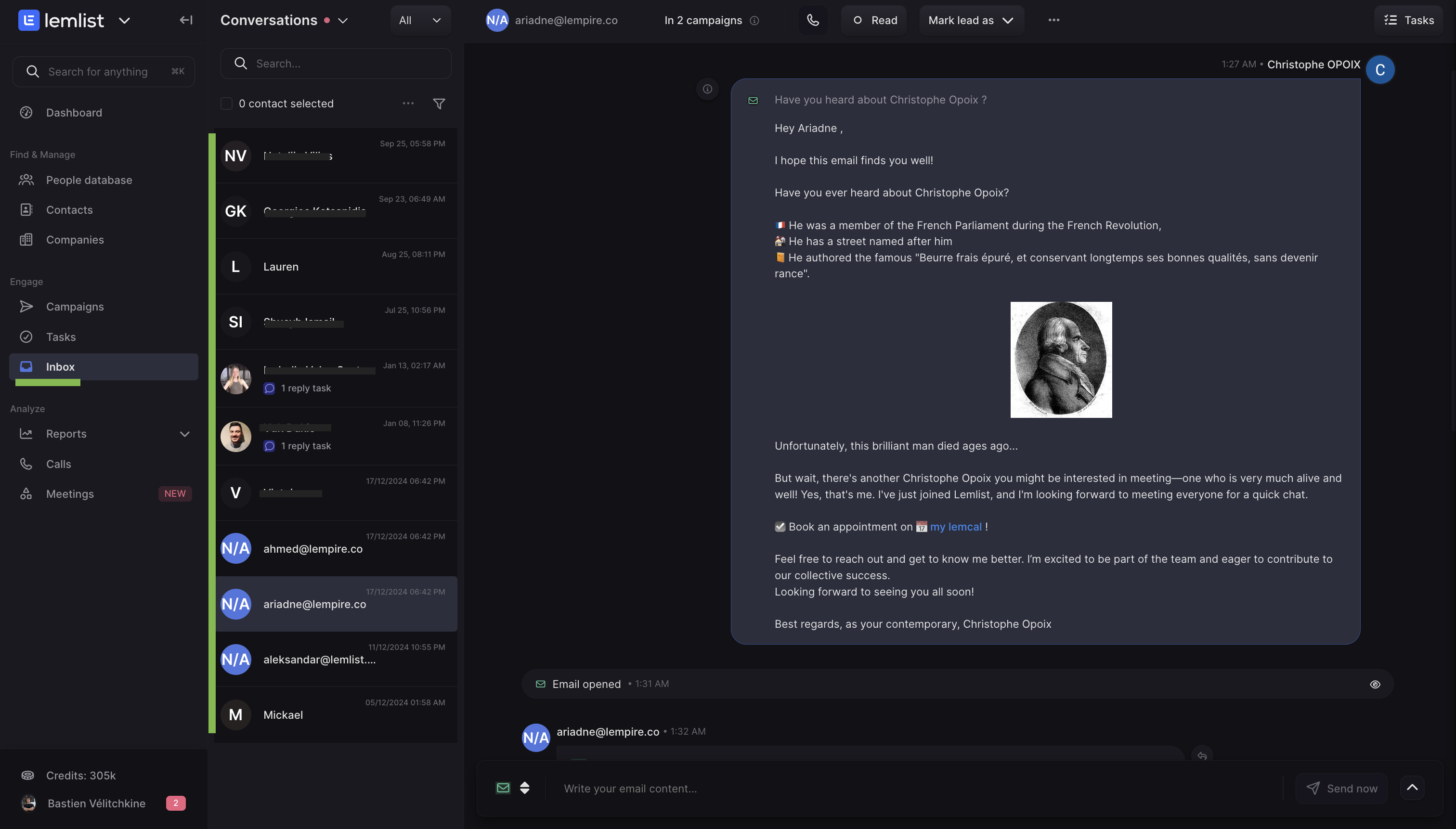The height and width of the screenshot is (829, 1456).
Task: Click info icon beside In 2 campaigns
Action: tap(754, 21)
